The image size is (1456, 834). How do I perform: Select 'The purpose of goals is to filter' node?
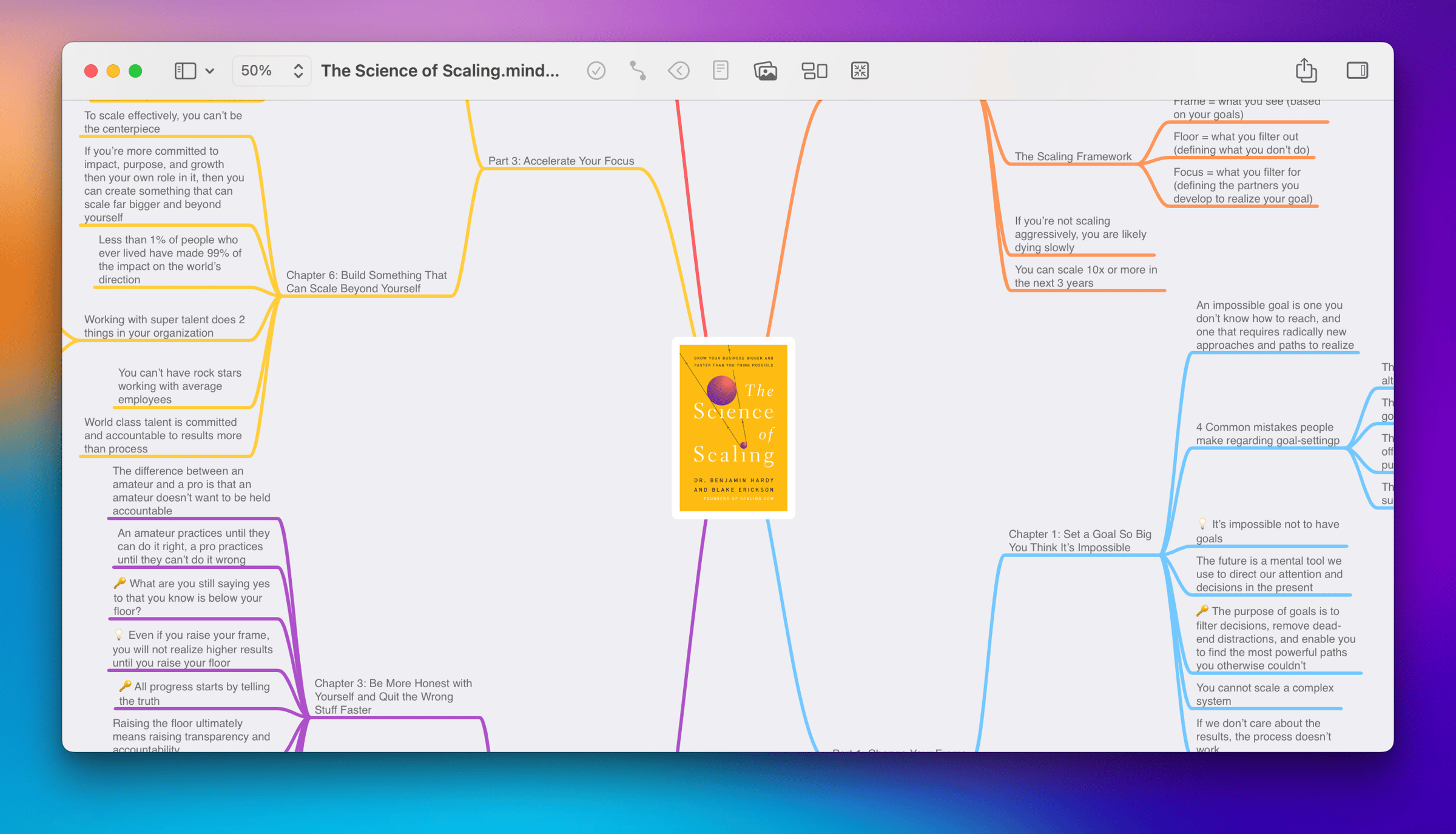tap(1275, 638)
